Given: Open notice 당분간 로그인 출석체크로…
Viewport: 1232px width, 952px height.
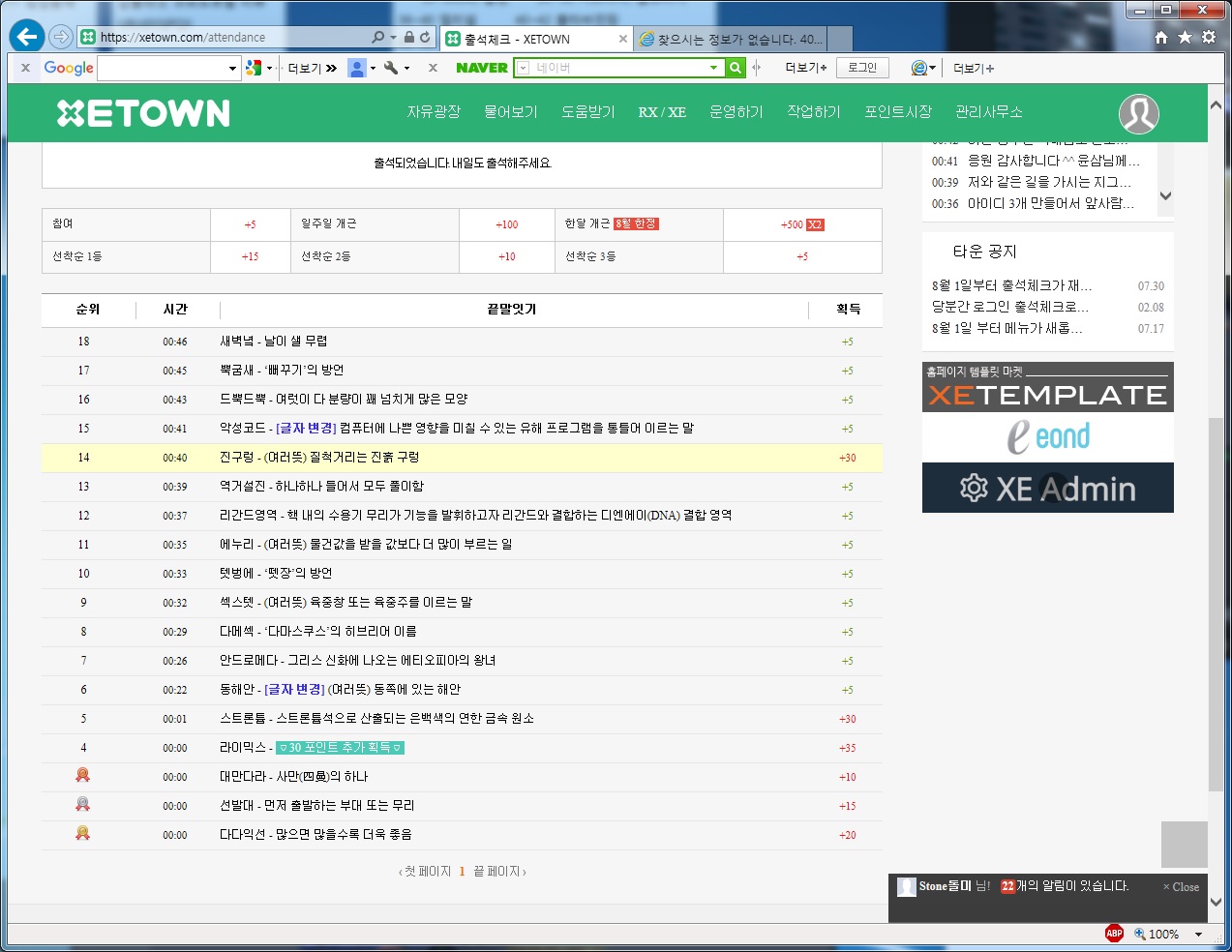Looking at the screenshot, I should [x=1010, y=307].
